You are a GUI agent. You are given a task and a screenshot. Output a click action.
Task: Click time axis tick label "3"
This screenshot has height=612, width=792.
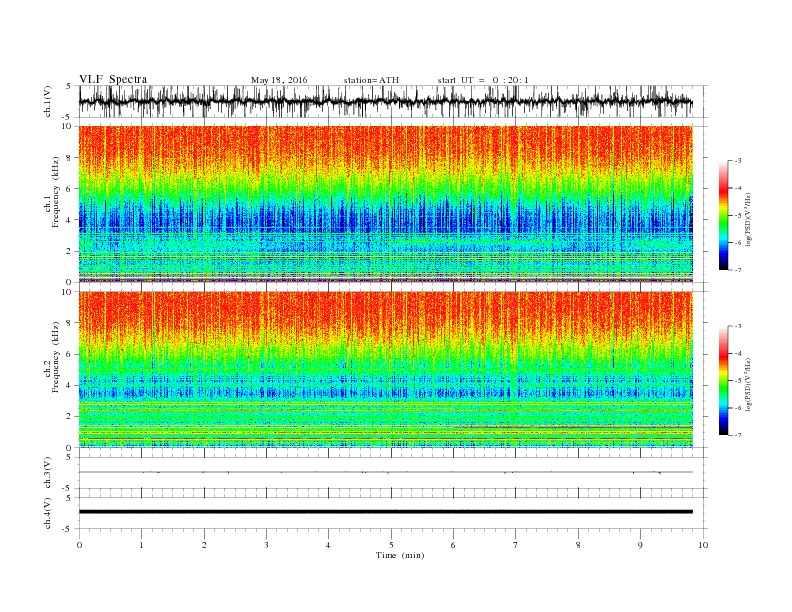point(266,545)
